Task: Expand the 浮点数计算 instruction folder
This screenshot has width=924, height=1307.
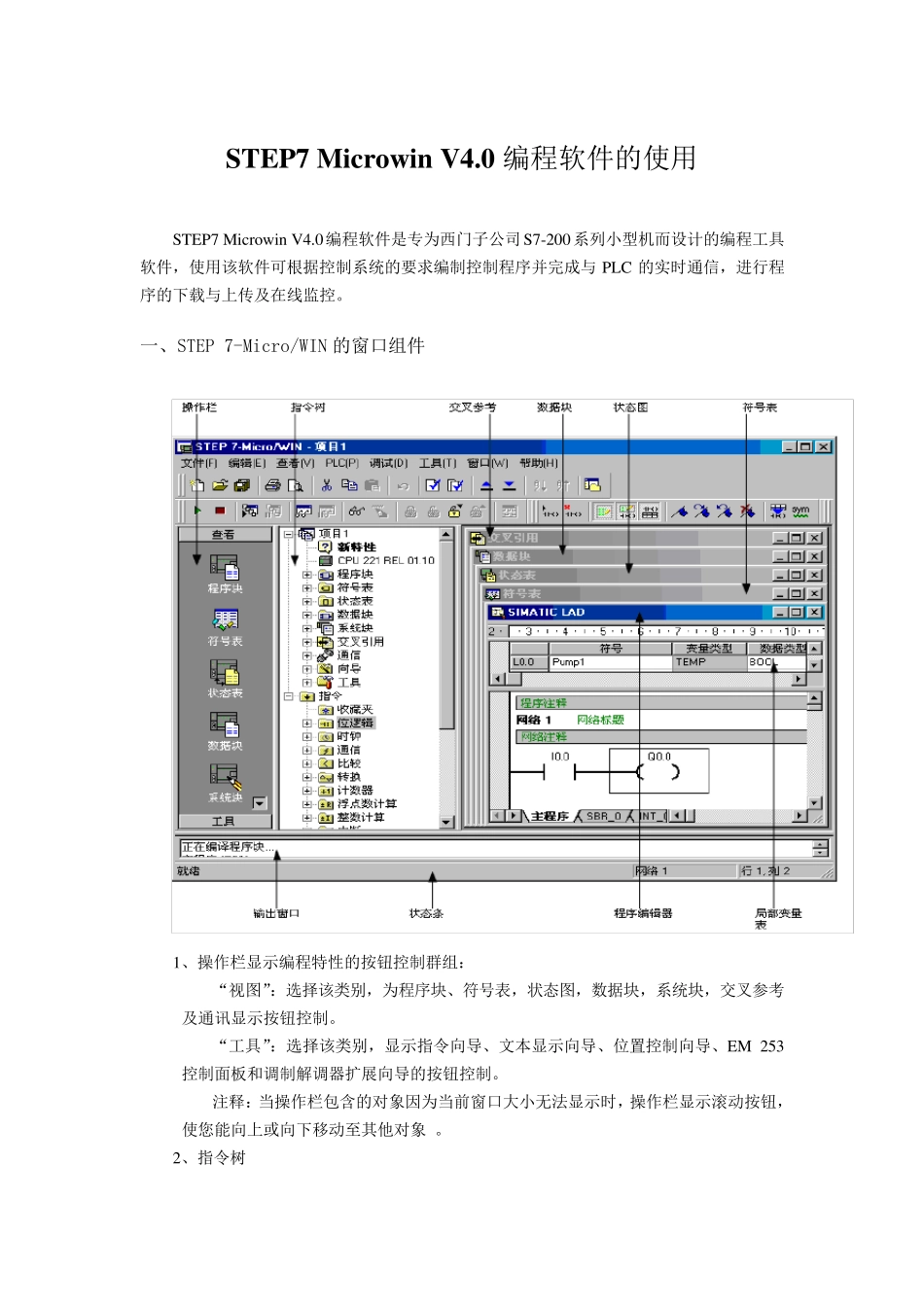Action: 307,804
